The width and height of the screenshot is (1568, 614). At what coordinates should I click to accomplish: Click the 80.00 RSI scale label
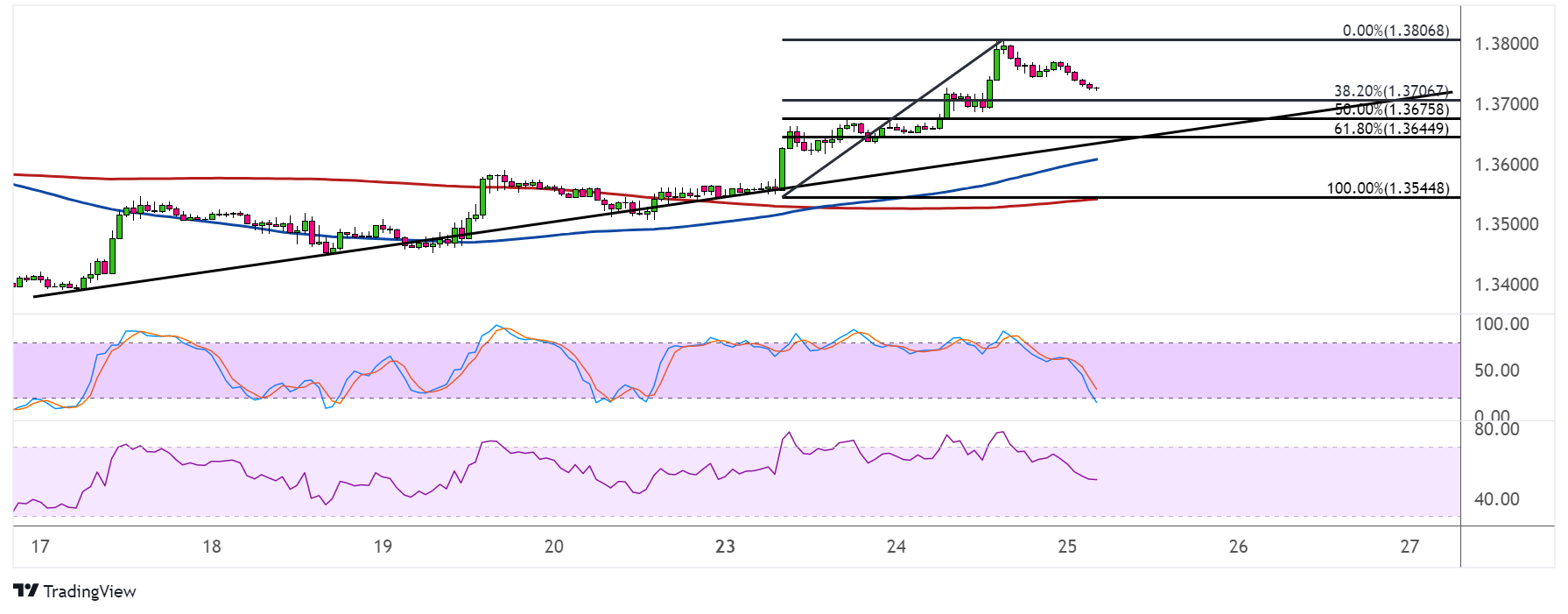1497,429
